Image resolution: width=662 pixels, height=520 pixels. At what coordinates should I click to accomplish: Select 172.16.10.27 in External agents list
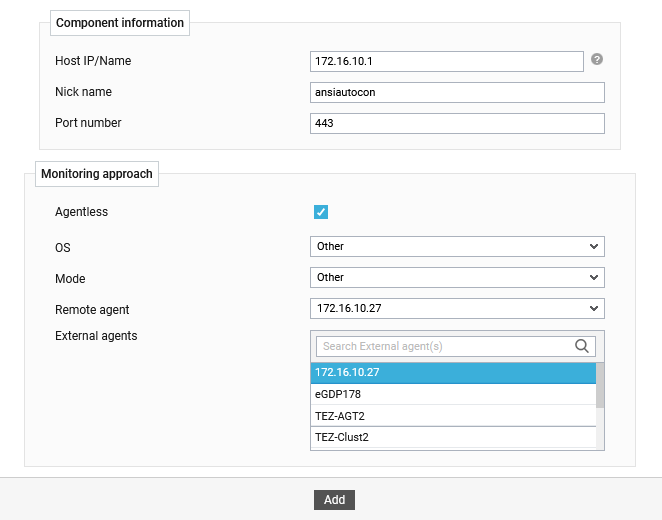point(453,373)
